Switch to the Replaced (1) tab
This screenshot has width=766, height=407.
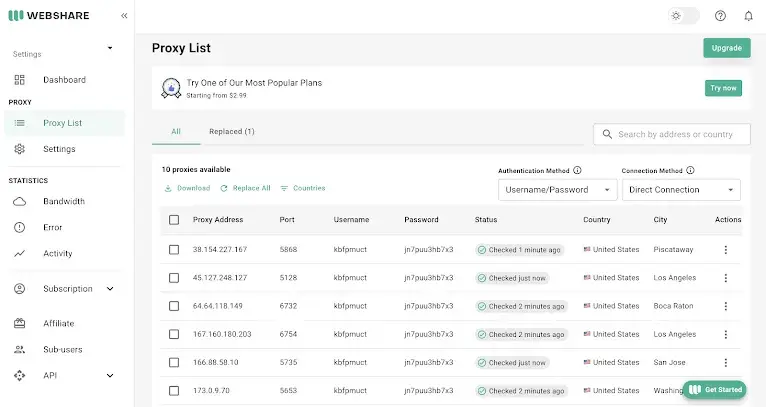pyautogui.click(x=231, y=131)
